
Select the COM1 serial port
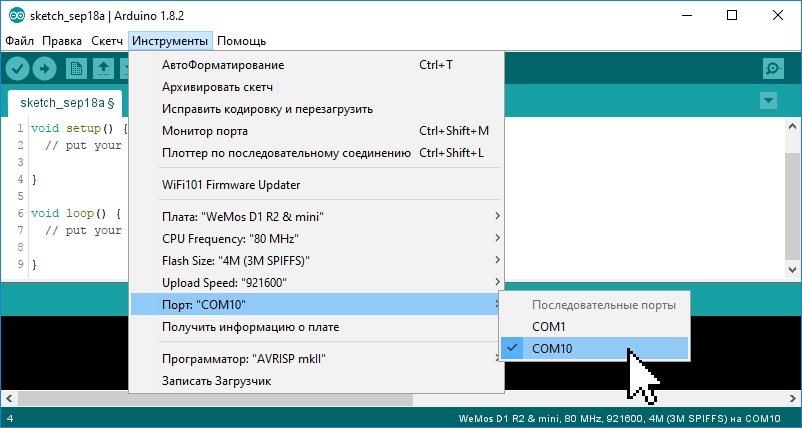point(594,326)
